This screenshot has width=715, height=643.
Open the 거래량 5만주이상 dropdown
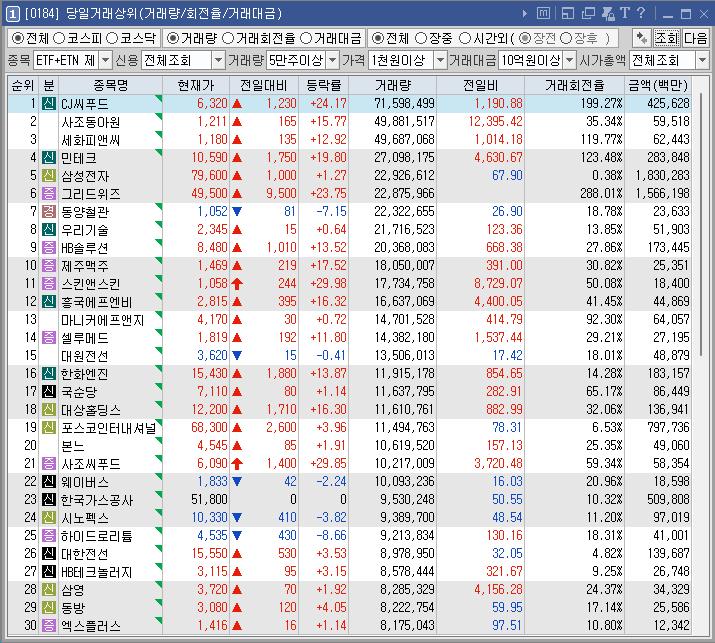pos(333,60)
